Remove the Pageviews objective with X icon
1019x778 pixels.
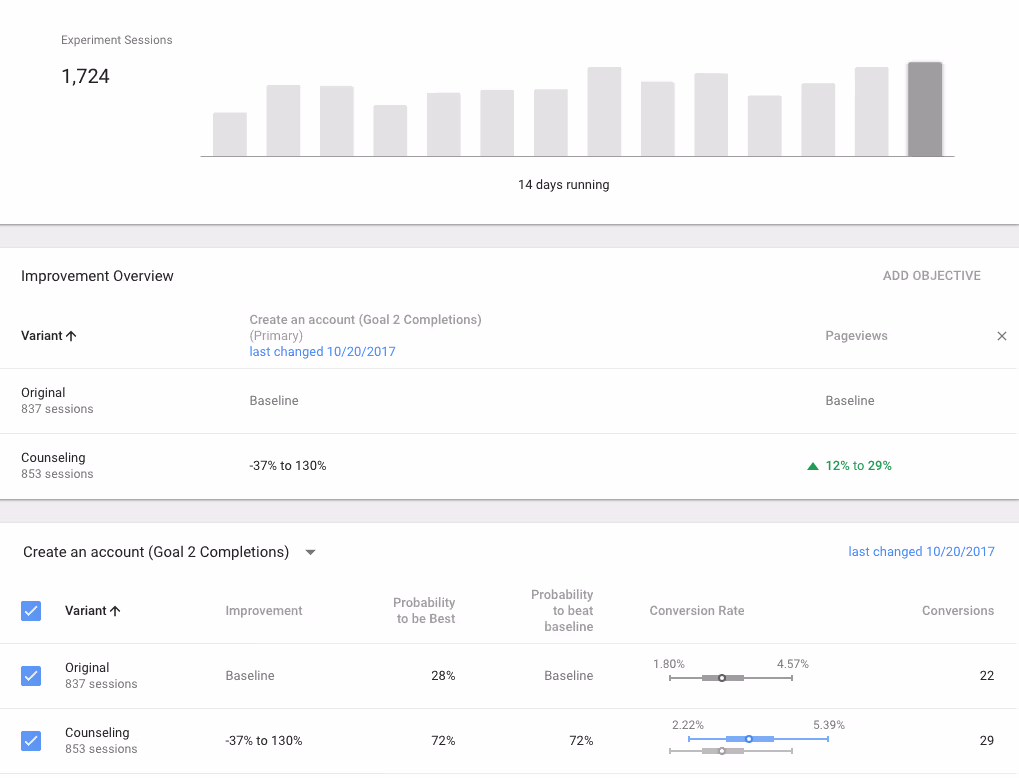pos(1001,336)
